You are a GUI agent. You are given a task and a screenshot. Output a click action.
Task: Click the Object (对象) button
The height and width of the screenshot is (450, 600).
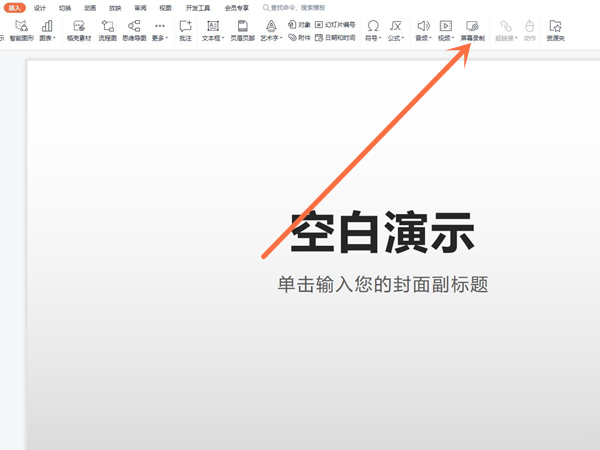[x=298, y=23]
